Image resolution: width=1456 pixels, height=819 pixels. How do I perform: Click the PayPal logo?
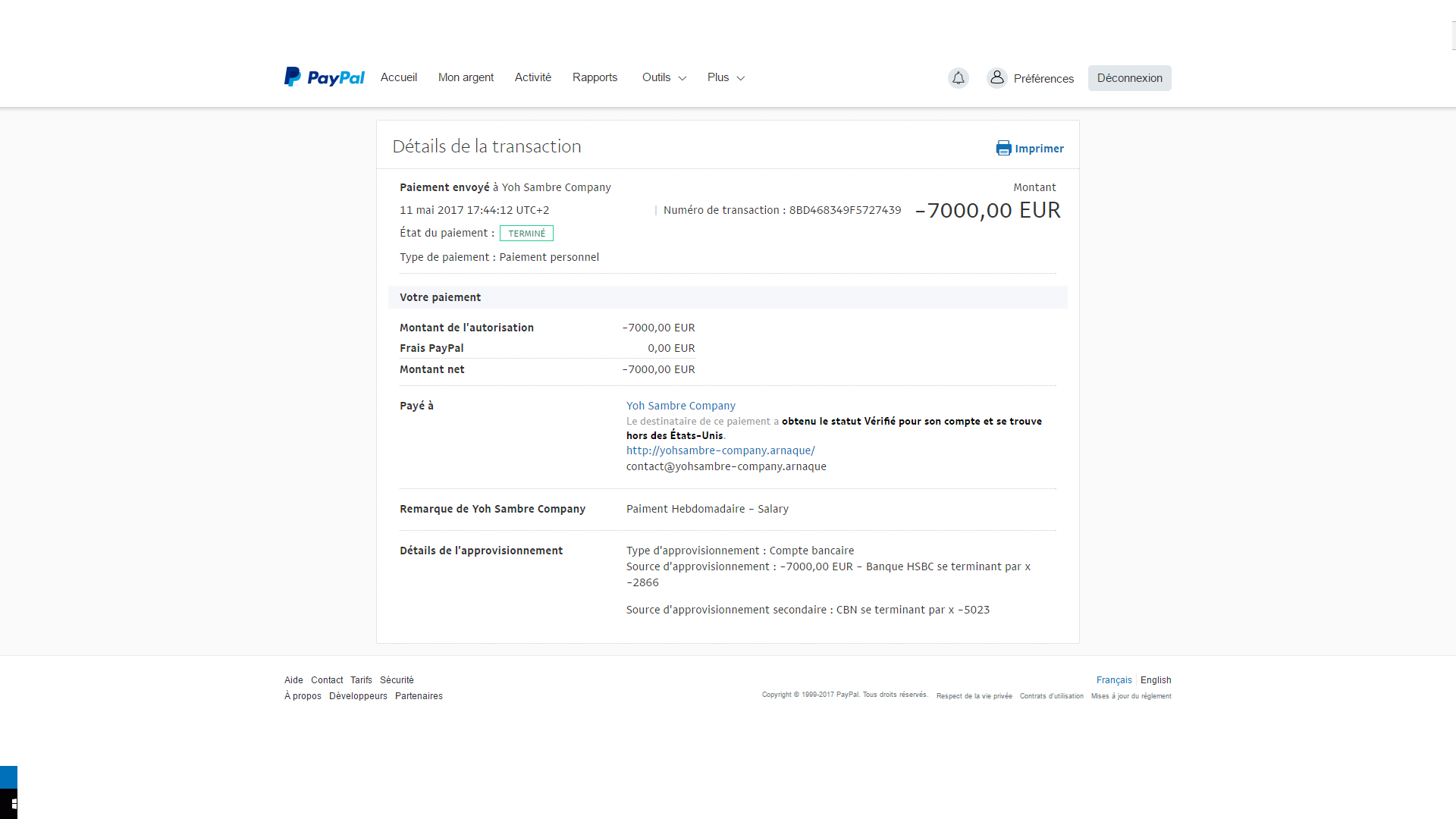324,77
